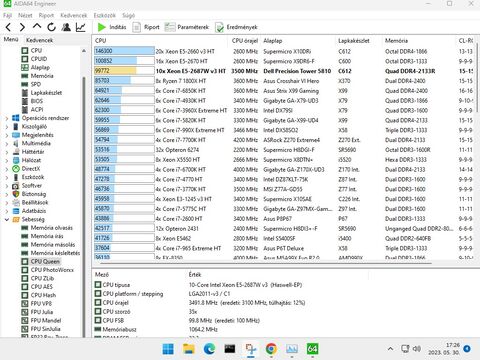Click the Memória column header
This screenshot has height=360, width=480.
click(419, 41)
